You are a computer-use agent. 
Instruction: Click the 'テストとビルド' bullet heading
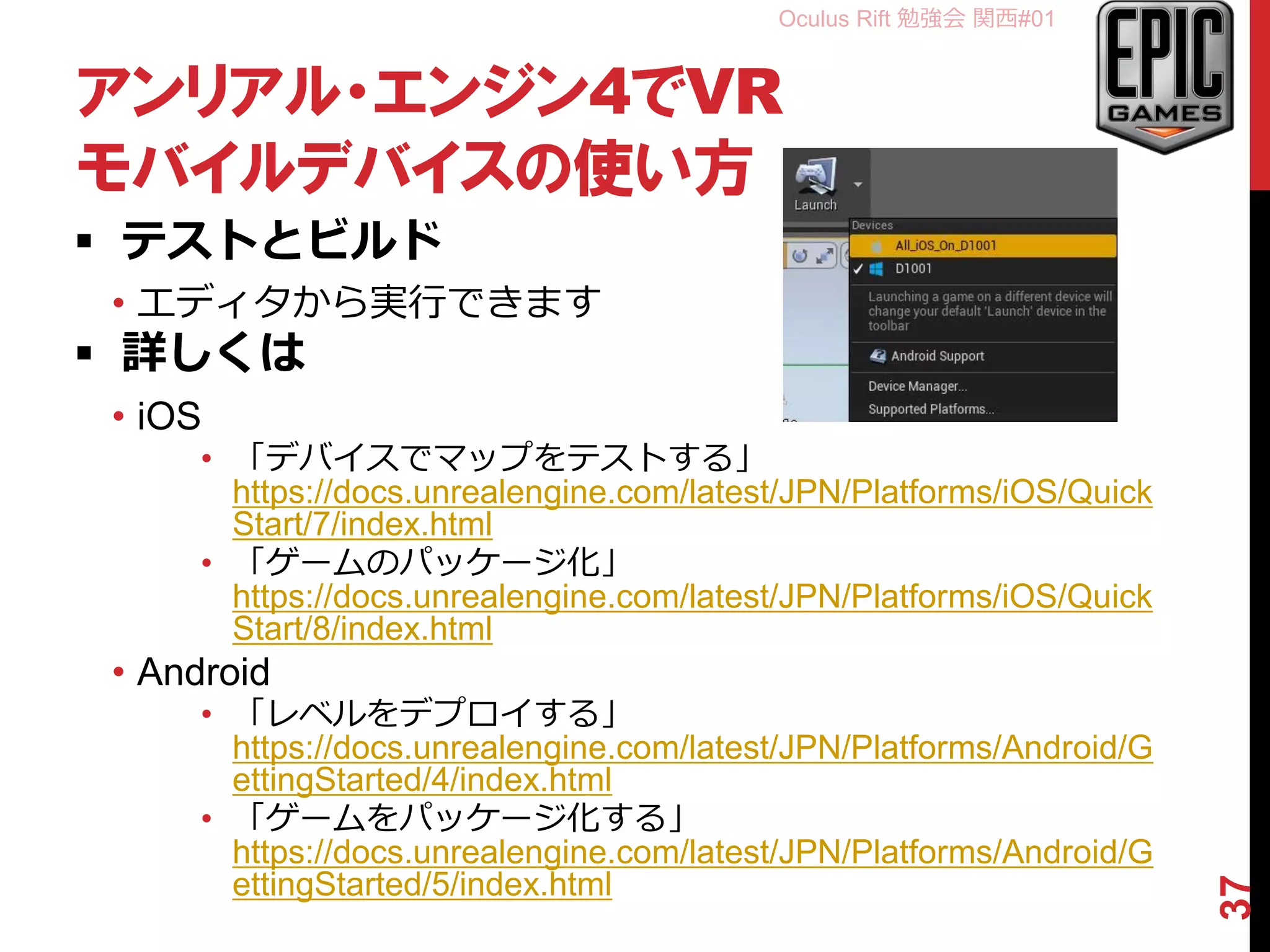point(282,240)
